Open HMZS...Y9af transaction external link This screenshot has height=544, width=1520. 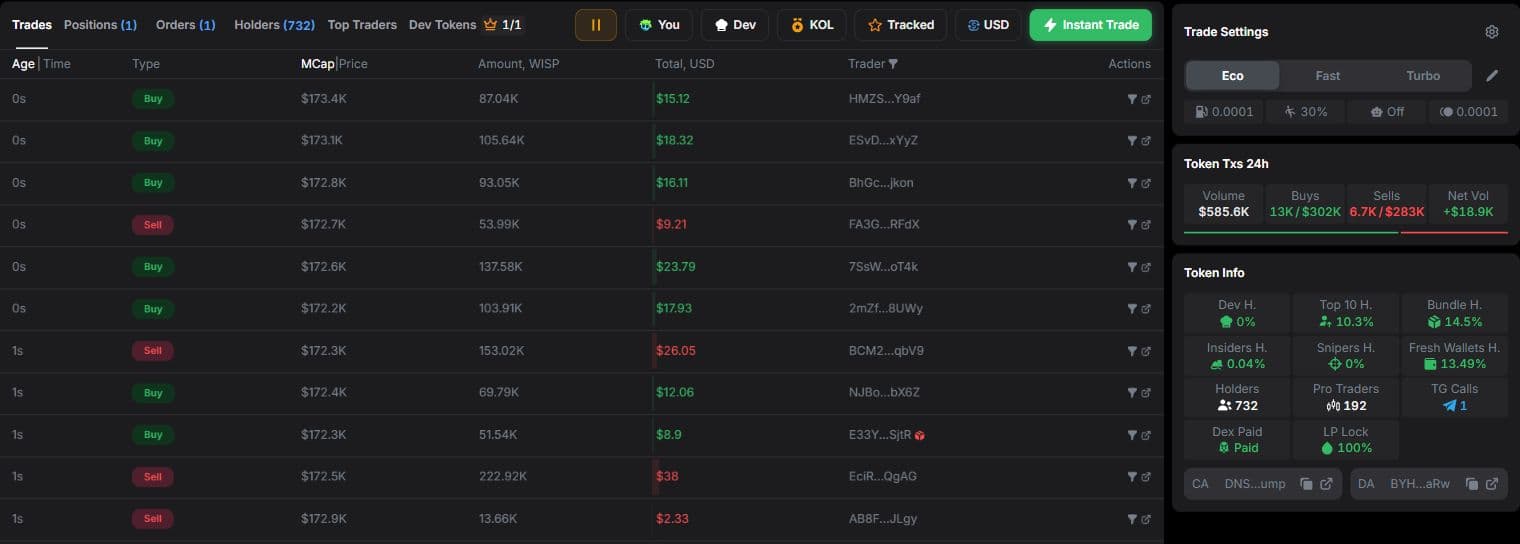point(1146,99)
